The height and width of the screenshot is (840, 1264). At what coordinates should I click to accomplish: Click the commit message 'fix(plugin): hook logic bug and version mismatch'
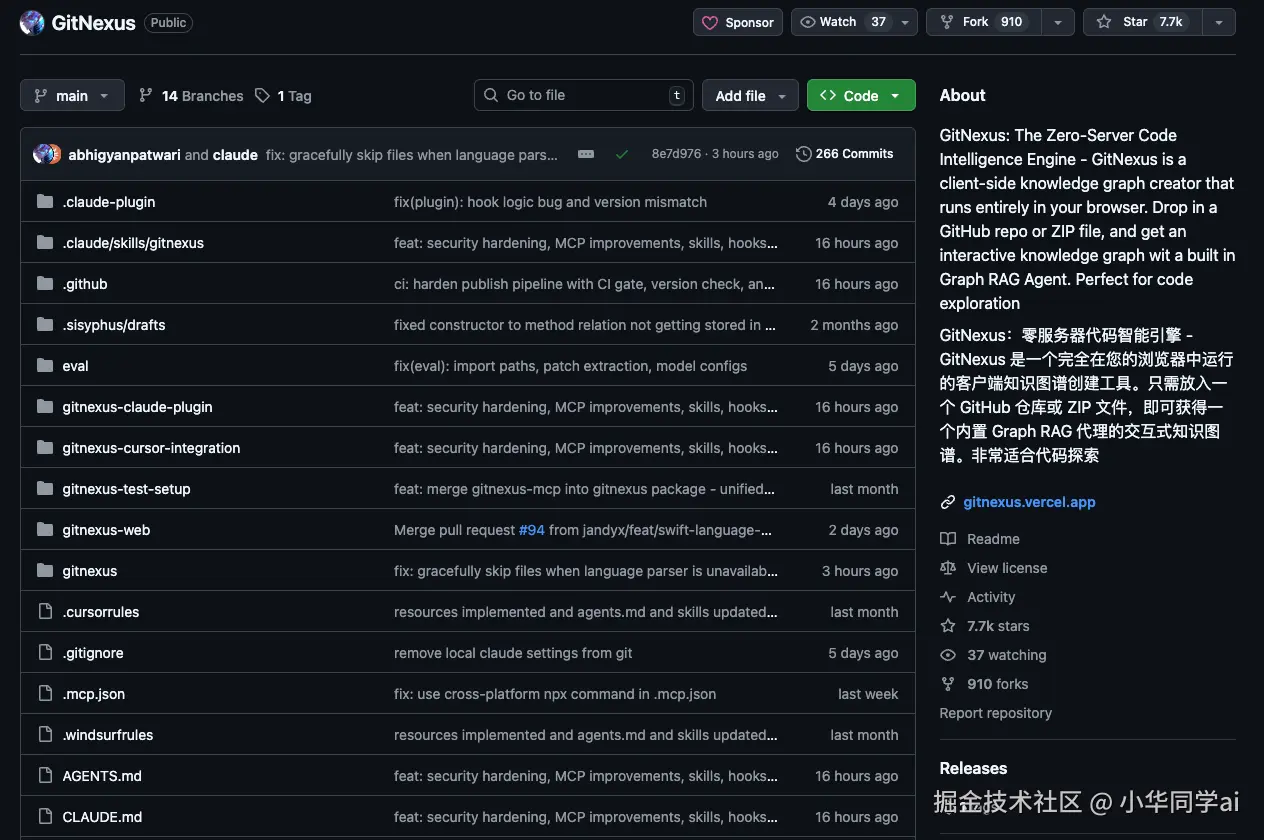[x=550, y=202]
